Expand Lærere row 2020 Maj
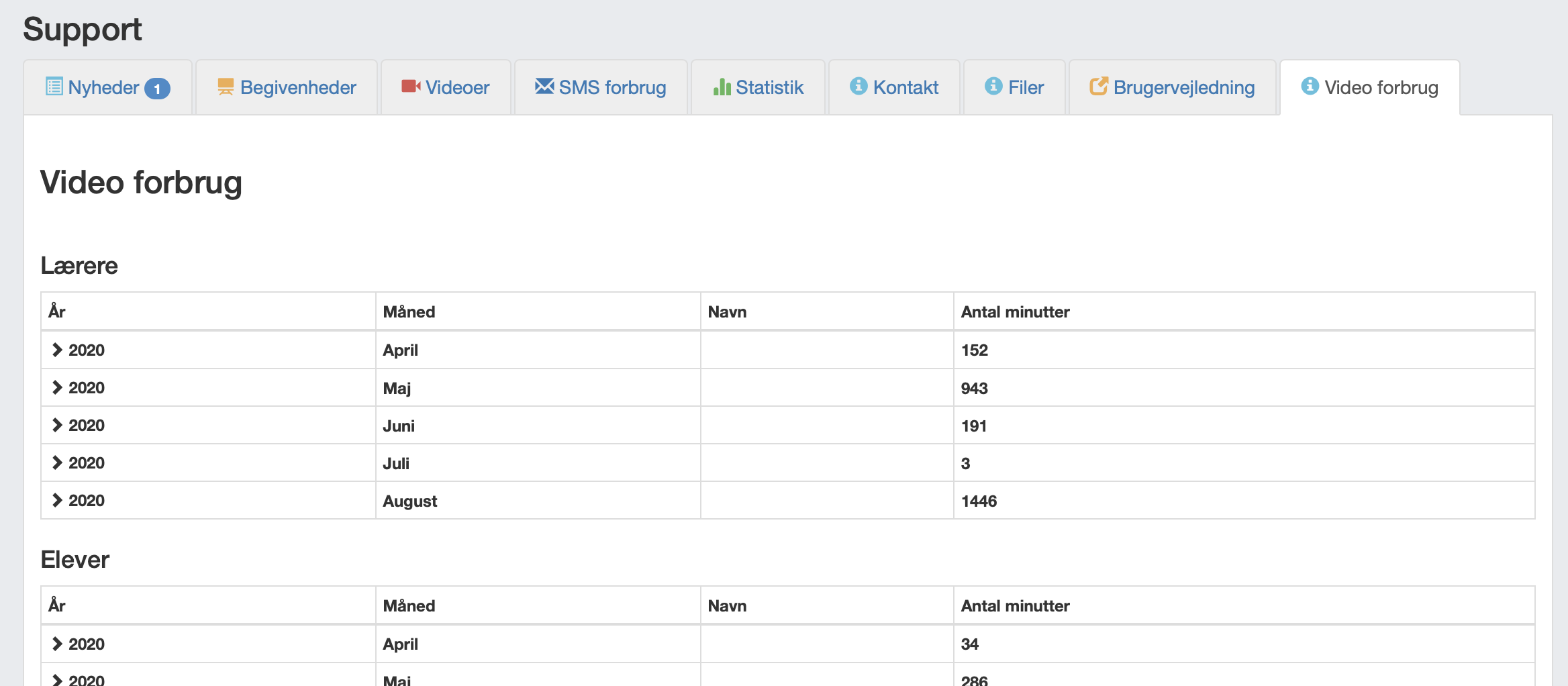Viewport: 1568px width, 686px height. (x=57, y=387)
